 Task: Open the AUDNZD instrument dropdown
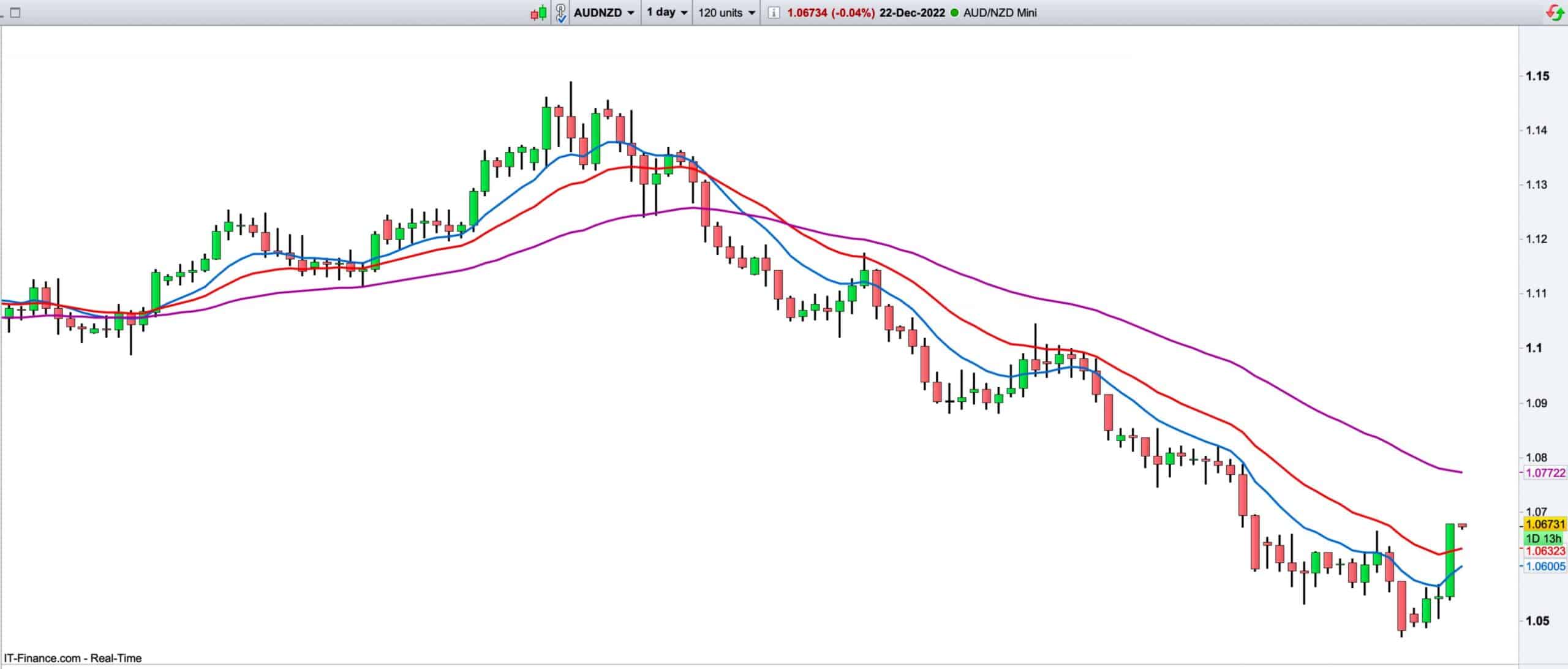tap(604, 13)
